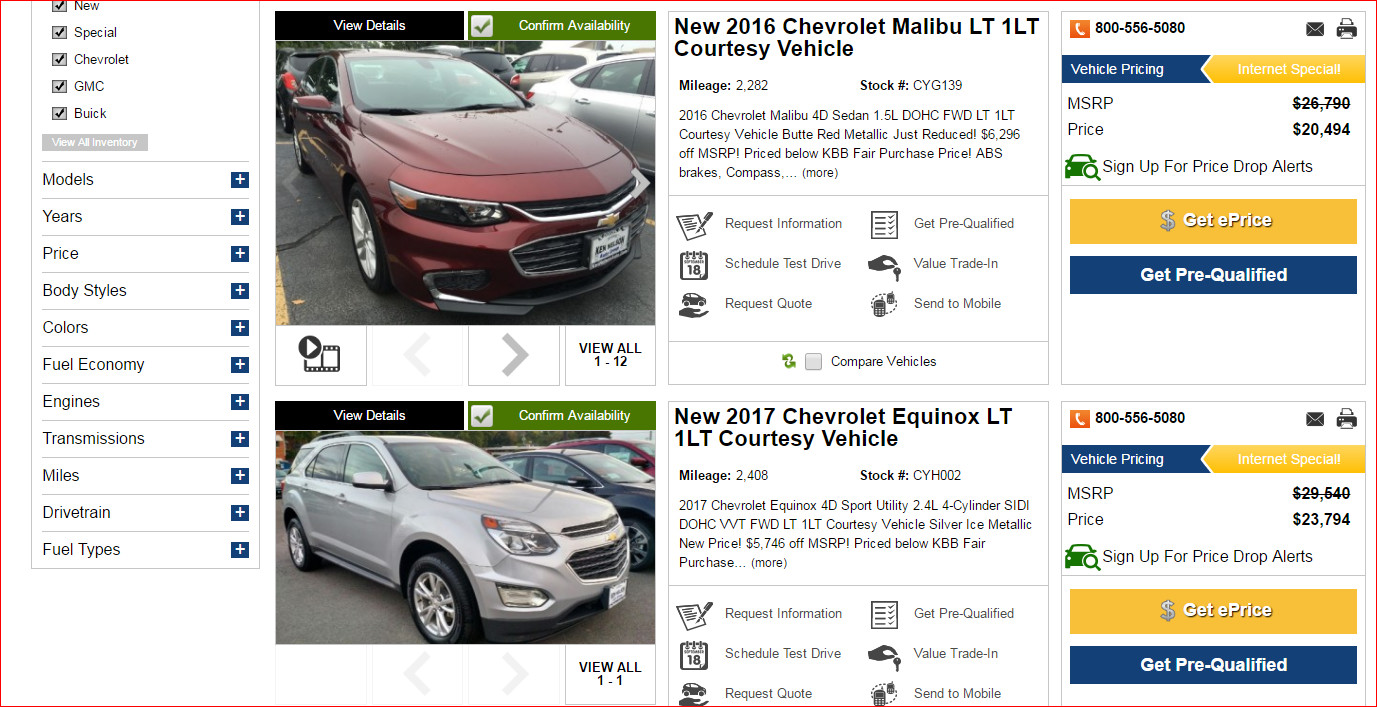The image size is (1377, 707).
Task: Expand the Models filter section
Action: coord(240,180)
